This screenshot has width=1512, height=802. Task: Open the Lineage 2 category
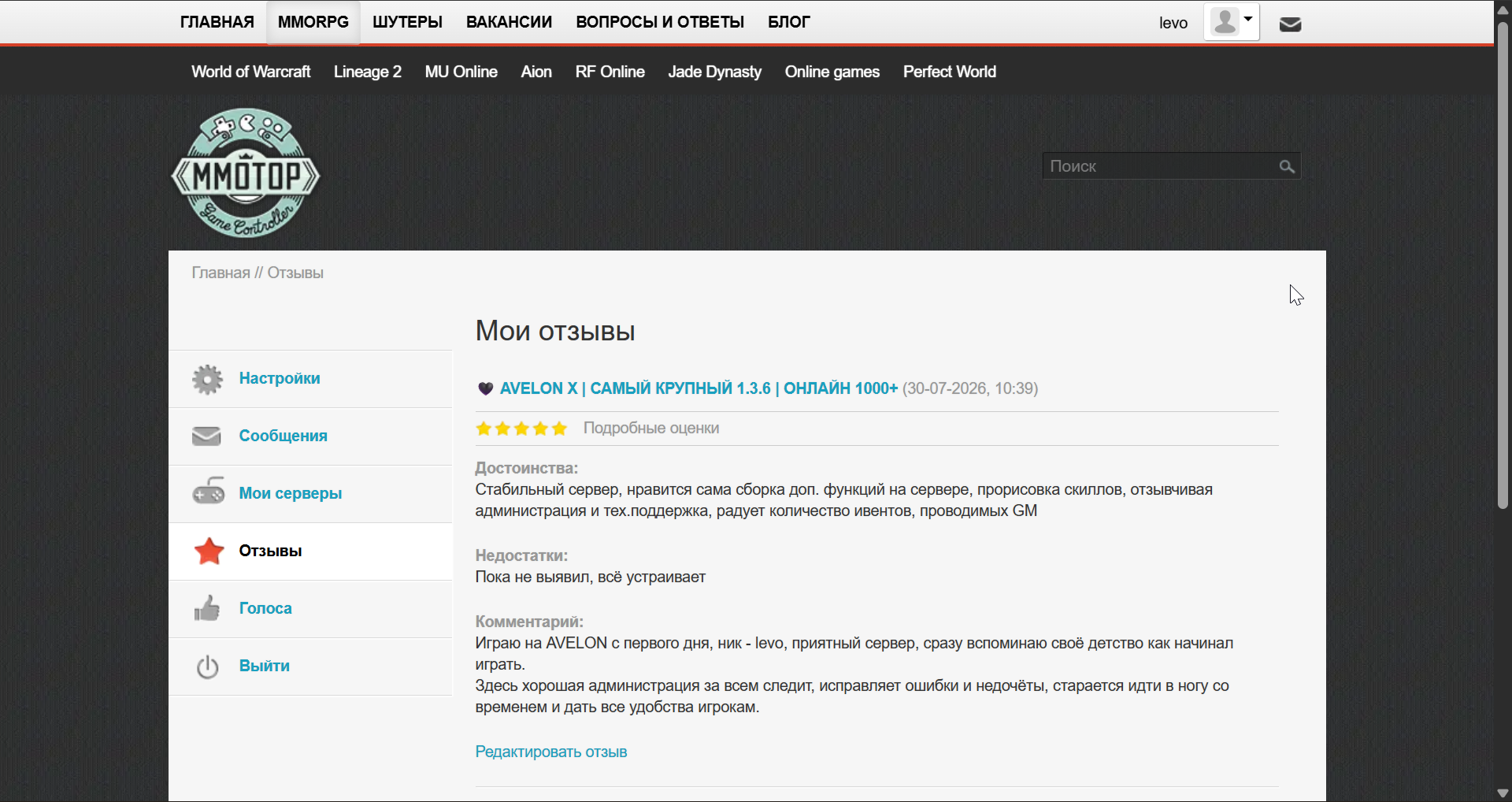[368, 72]
